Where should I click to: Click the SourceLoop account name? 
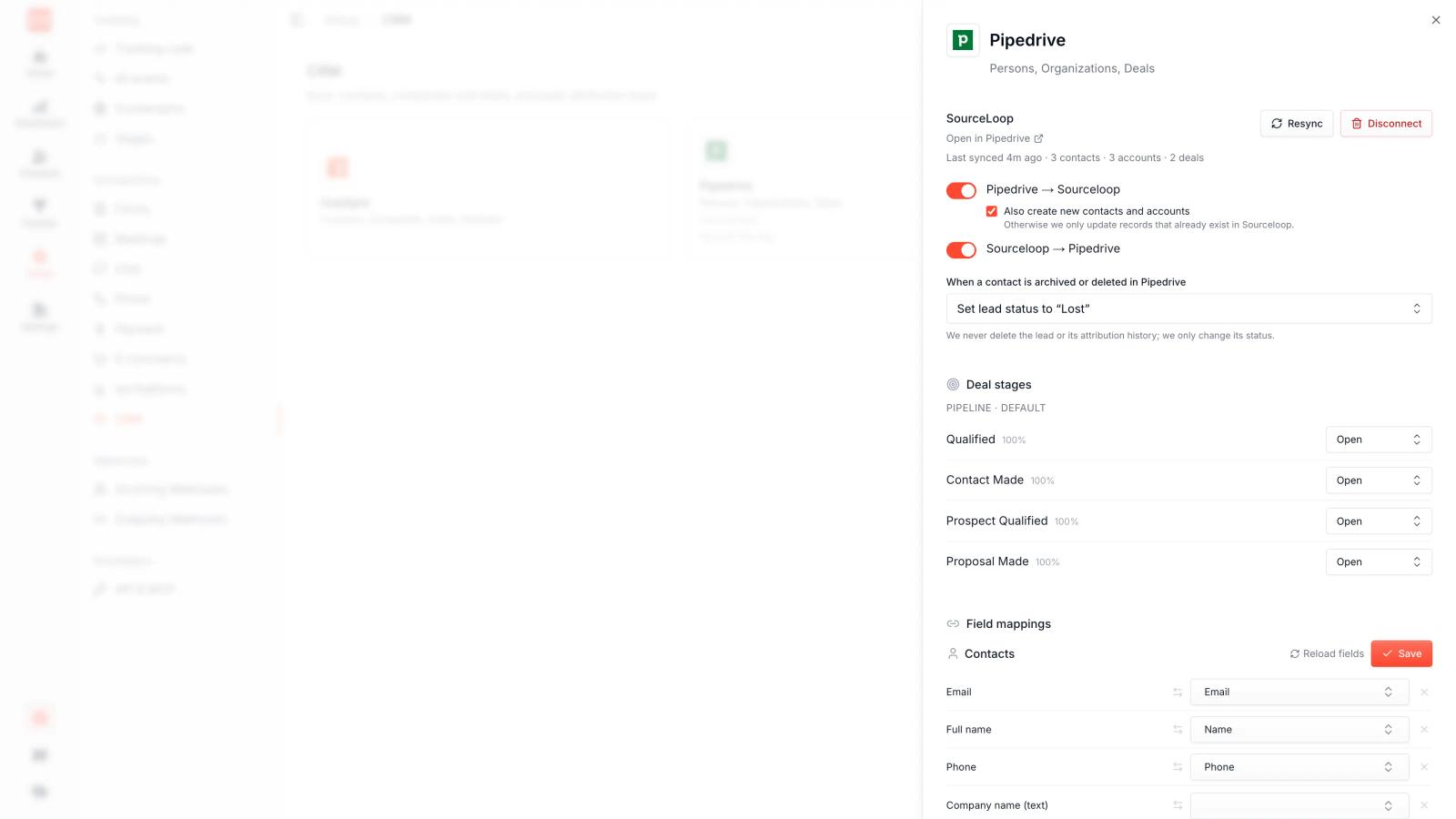point(980,118)
